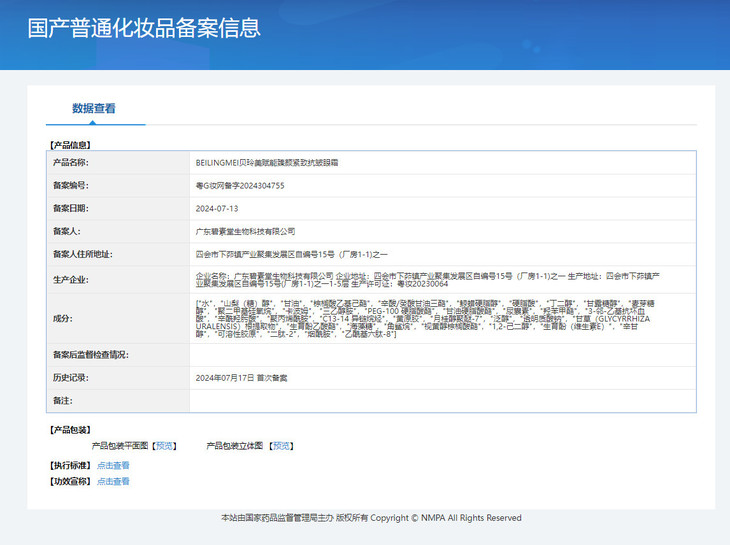Click the 历史记录 value 首次备案

tap(242, 378)
